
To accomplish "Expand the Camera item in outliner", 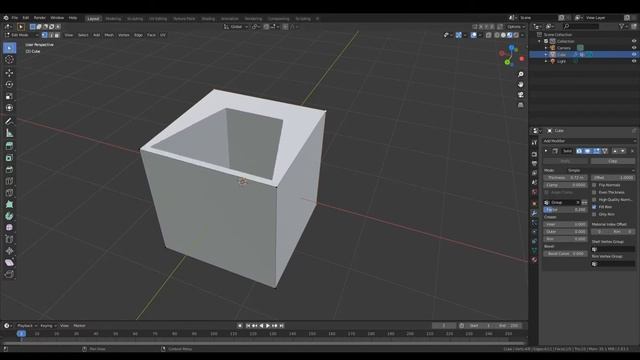I will click(x=546, y=48).
